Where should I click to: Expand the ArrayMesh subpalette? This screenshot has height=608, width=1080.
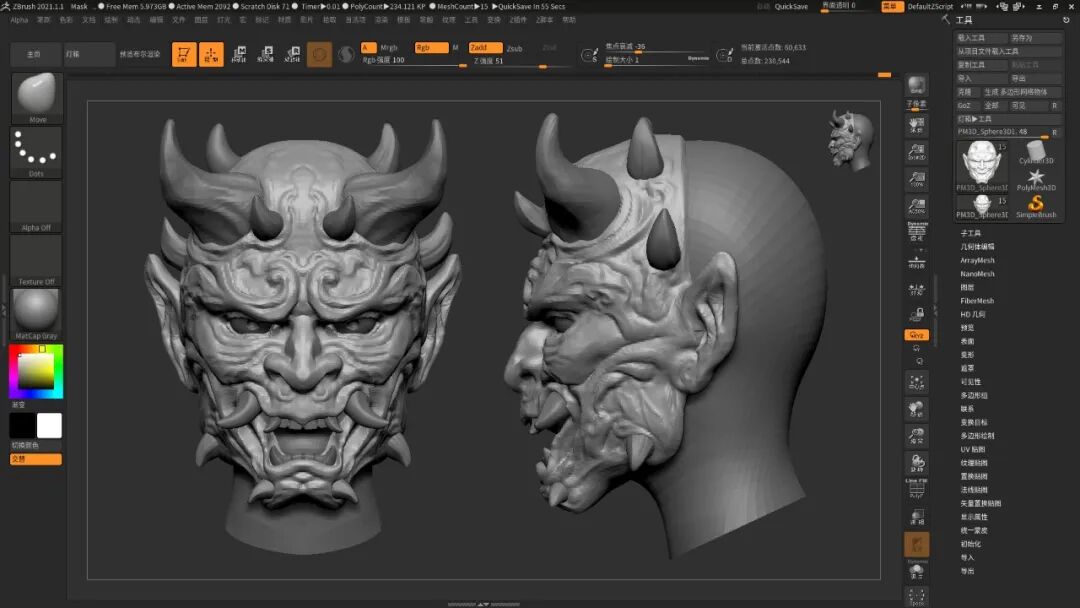977,260
